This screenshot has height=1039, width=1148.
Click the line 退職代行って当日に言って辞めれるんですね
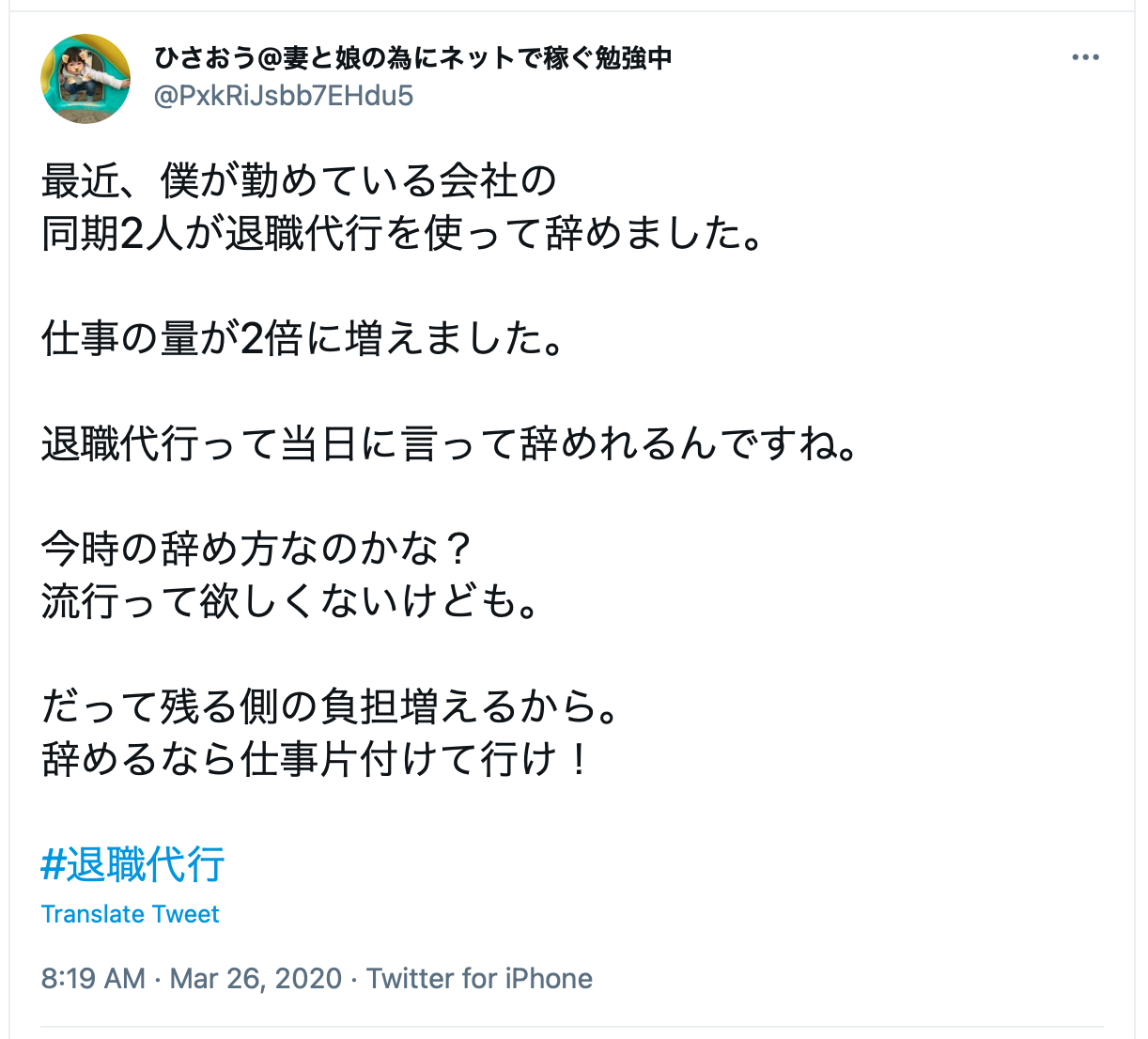click(x=449, y=443)
